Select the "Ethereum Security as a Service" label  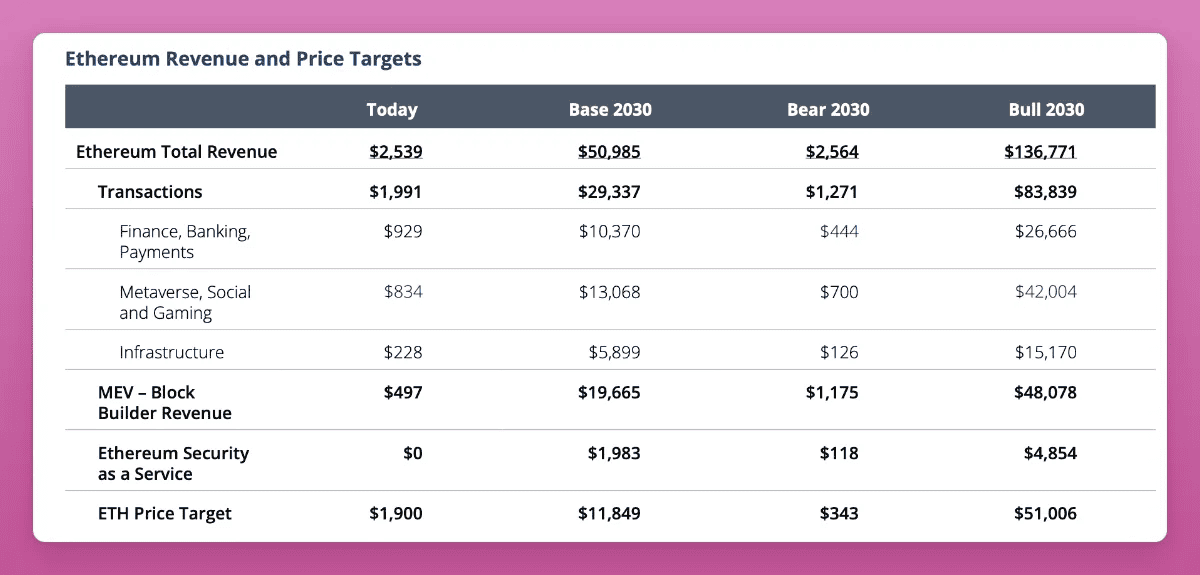point(173,463)
